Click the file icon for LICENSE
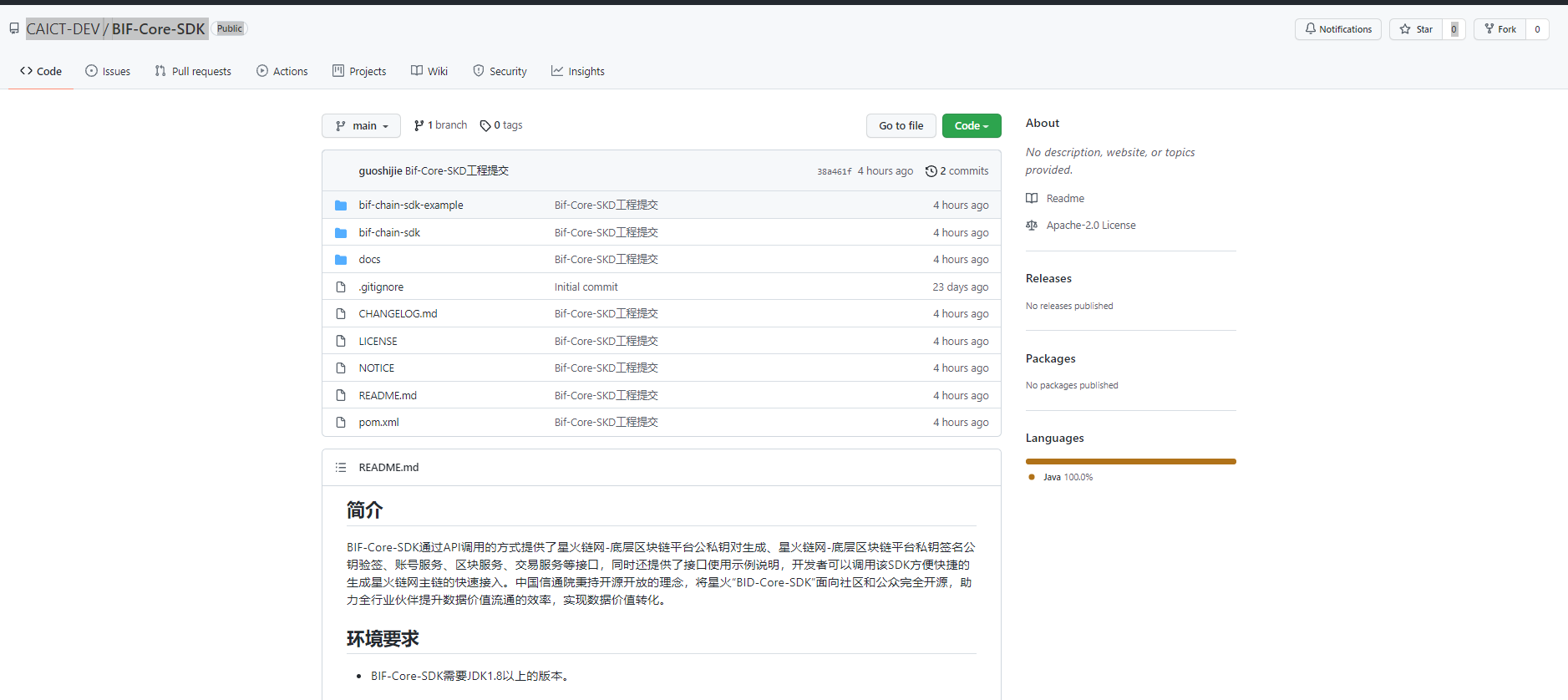Viewport: 1568px width, 700px height. tap(341, 342)
